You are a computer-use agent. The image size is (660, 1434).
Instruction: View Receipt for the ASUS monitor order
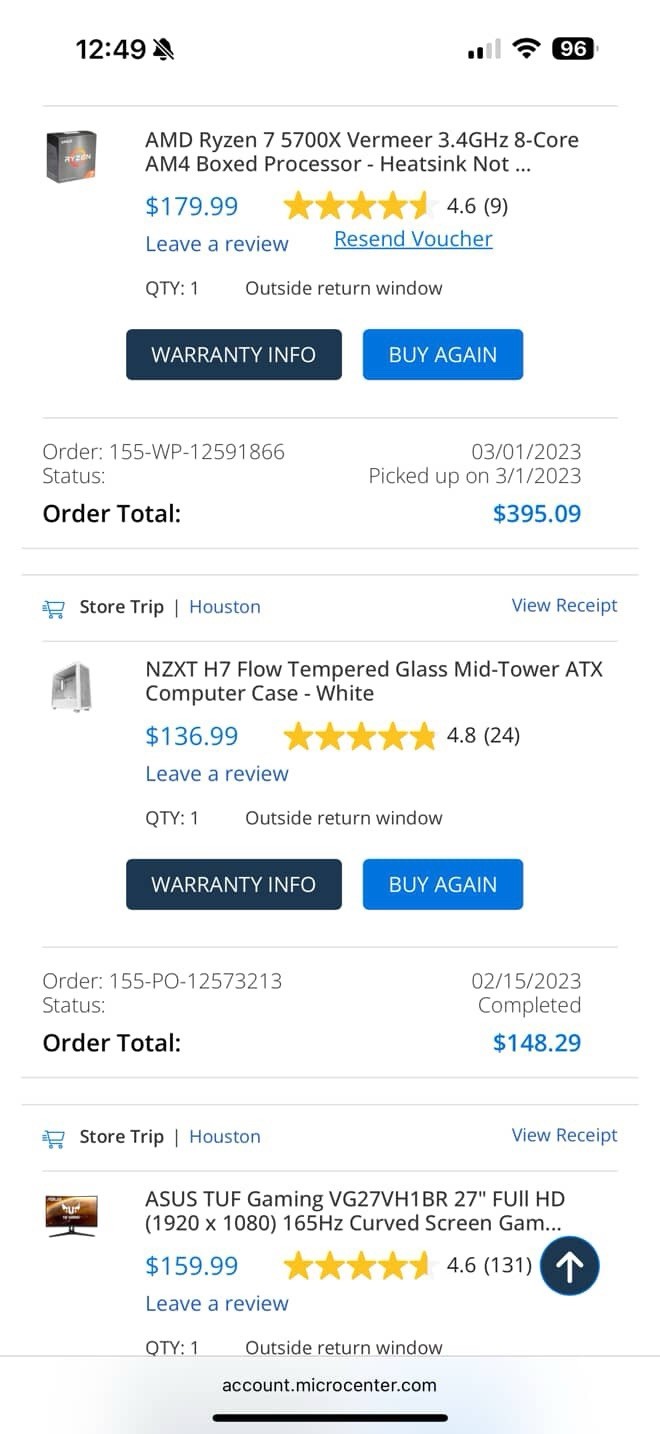pyautogui.click(x=564, y=1136)
